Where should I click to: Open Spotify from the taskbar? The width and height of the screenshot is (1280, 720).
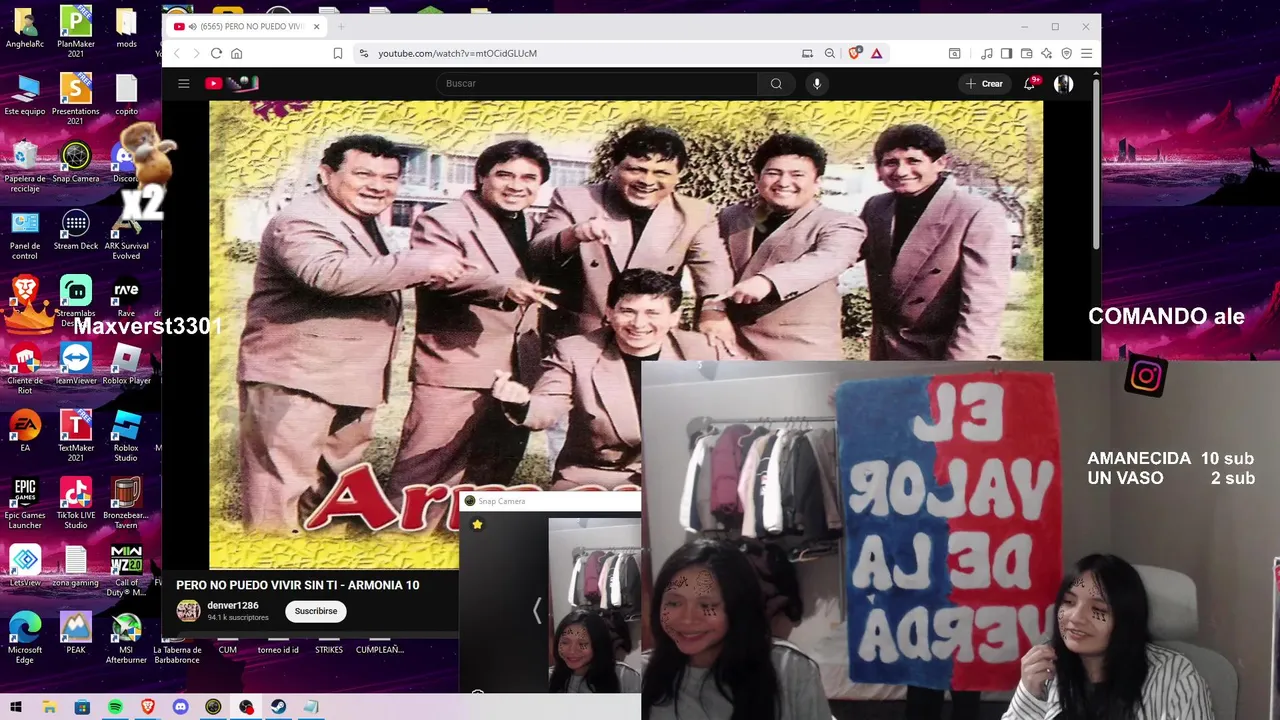115,707
